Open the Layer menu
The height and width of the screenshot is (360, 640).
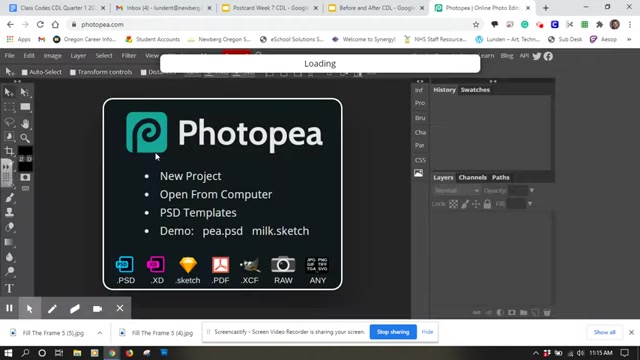coord(78,56)
